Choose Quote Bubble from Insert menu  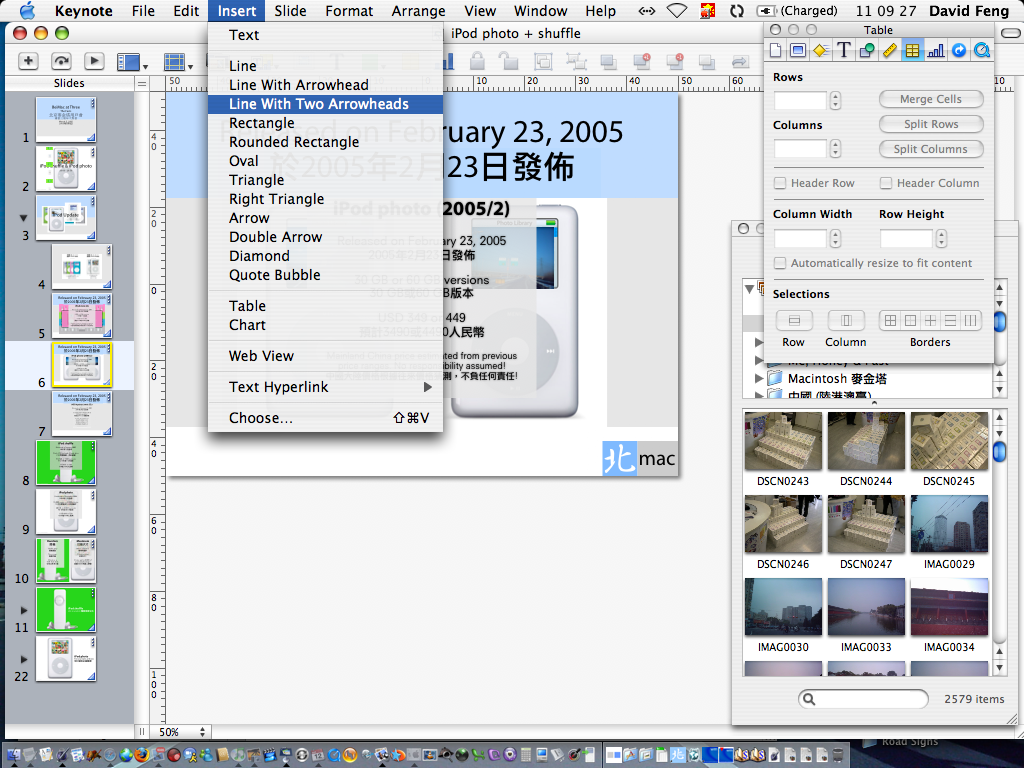(325, 275)
